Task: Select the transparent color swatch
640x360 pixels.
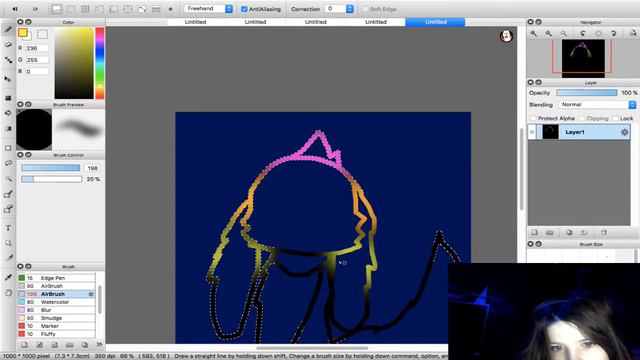Action: click(x=42, y=34)
